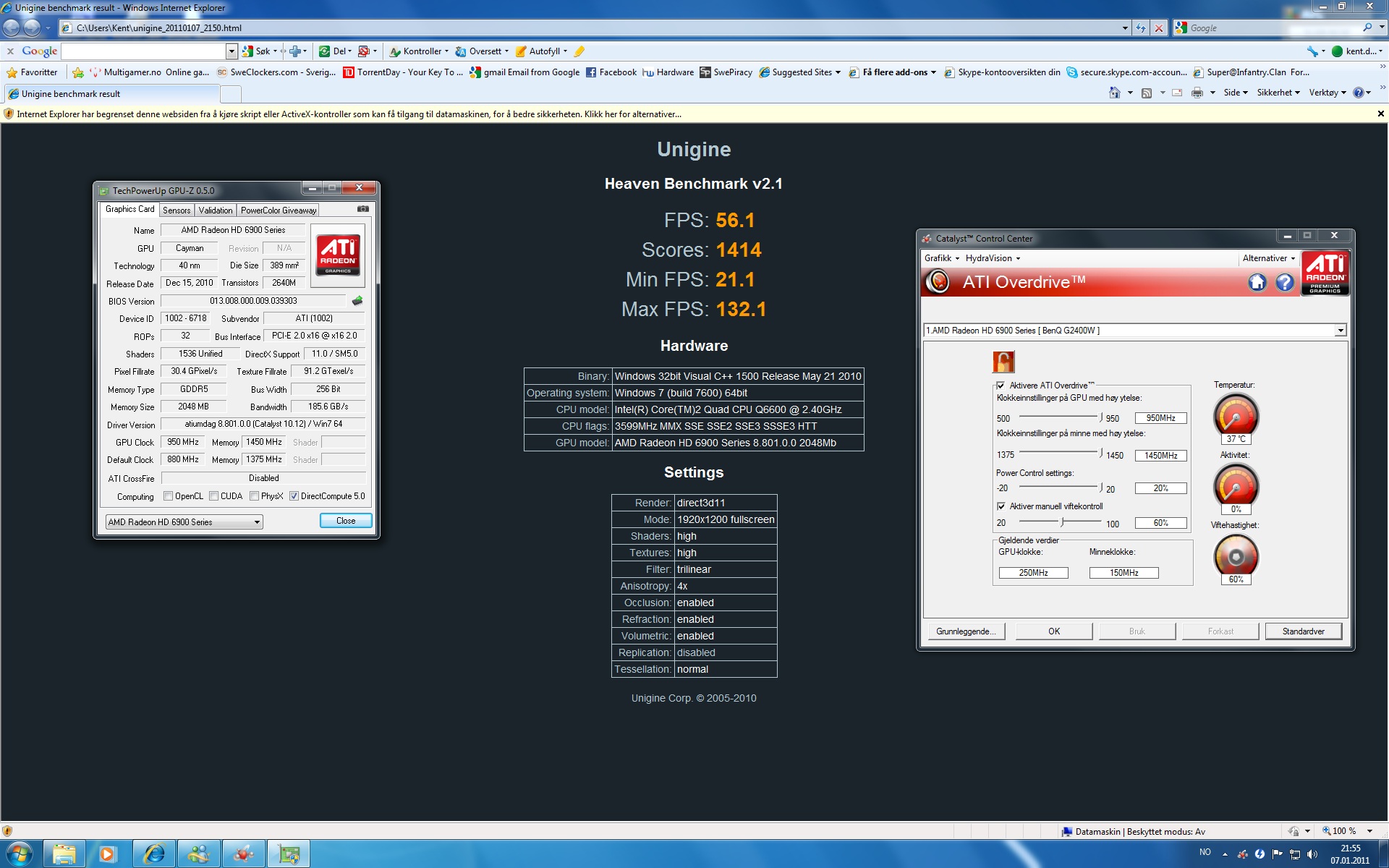
Task: Click Internet Explorer back arrow
Action: [12, 27]
